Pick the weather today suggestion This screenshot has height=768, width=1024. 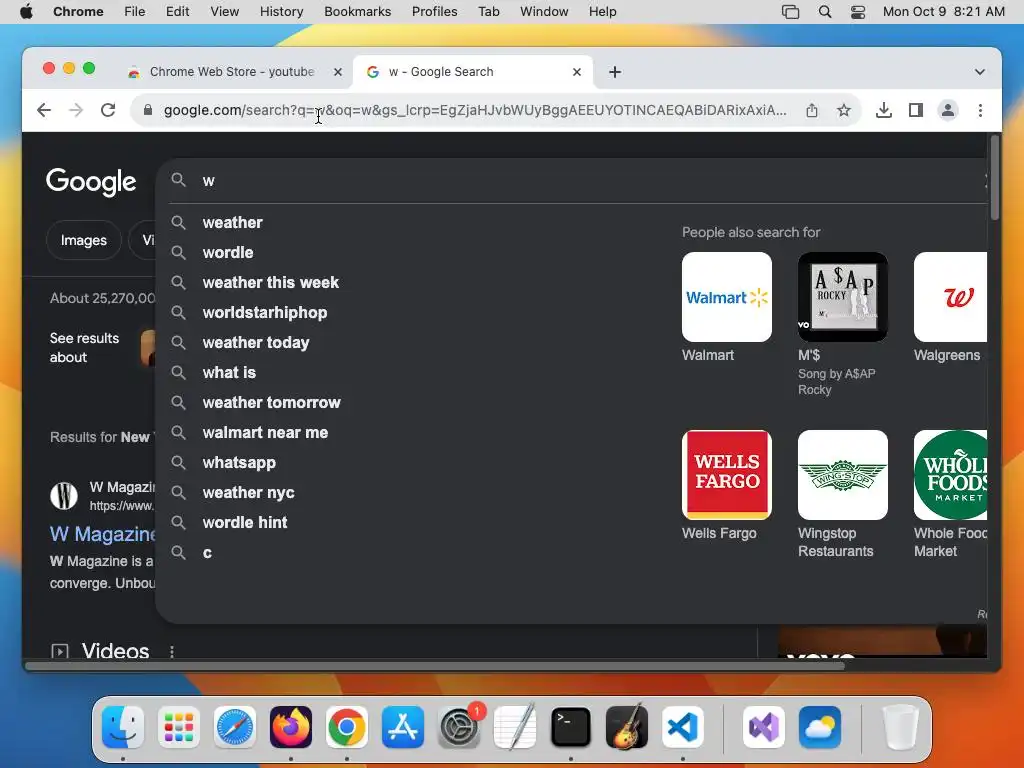click(255, 343)
